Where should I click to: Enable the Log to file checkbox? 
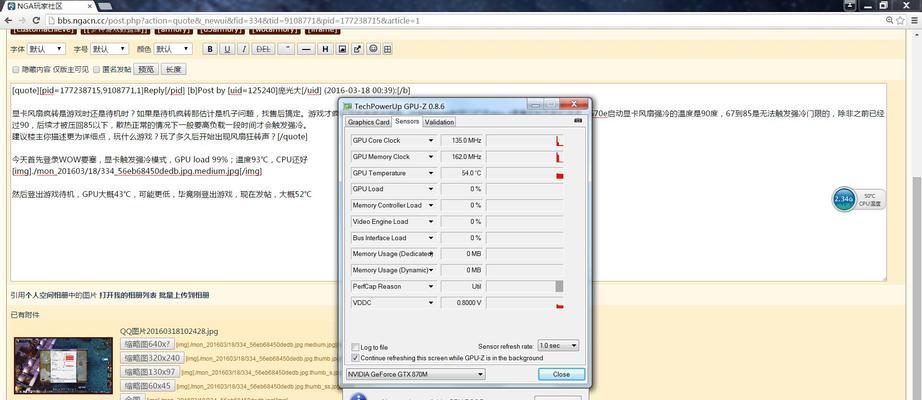click(355, 347)
